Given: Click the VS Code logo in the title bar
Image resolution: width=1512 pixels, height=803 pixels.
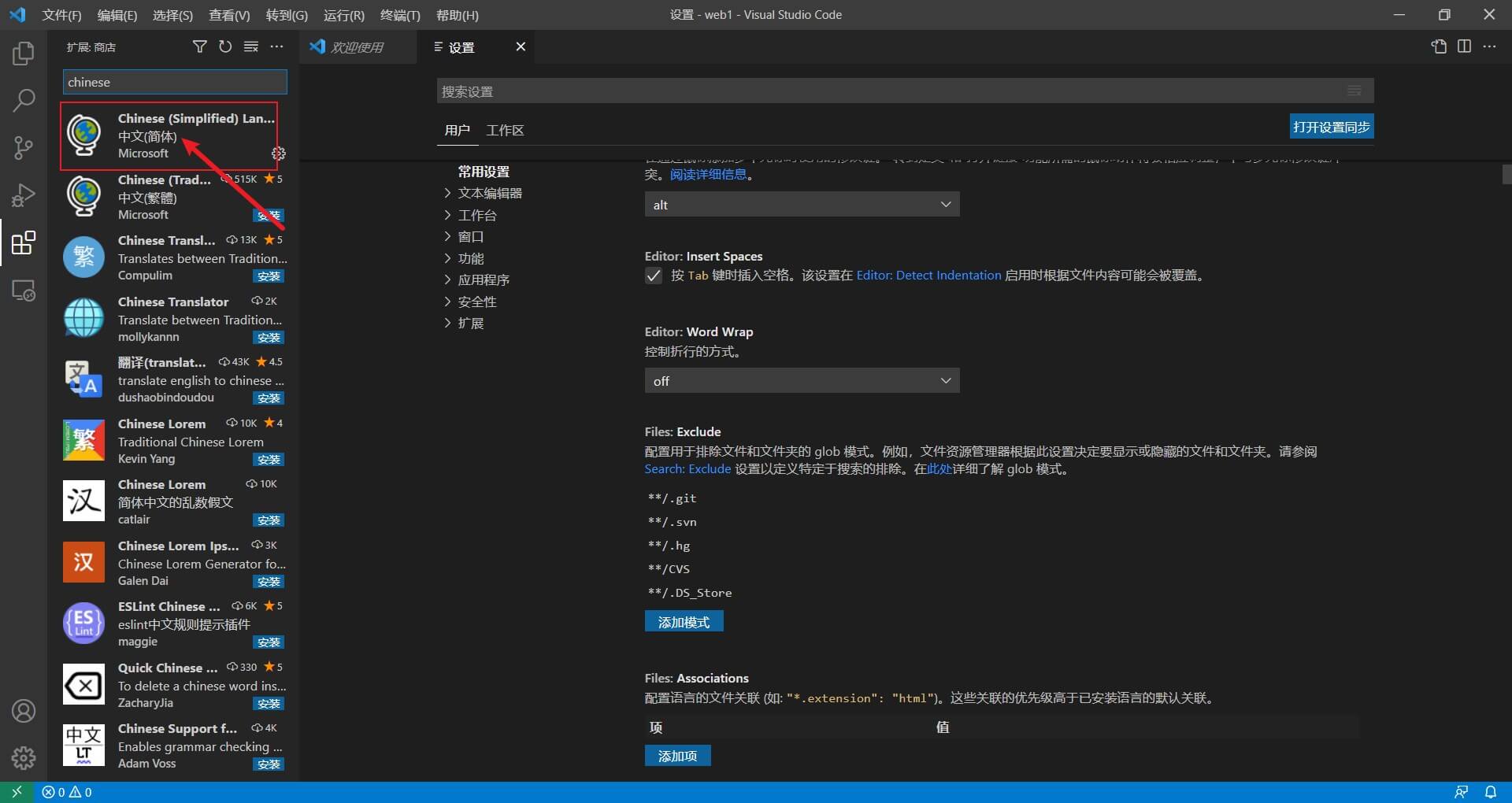Looking at the screenshot, I should click(x=17, y=15).
